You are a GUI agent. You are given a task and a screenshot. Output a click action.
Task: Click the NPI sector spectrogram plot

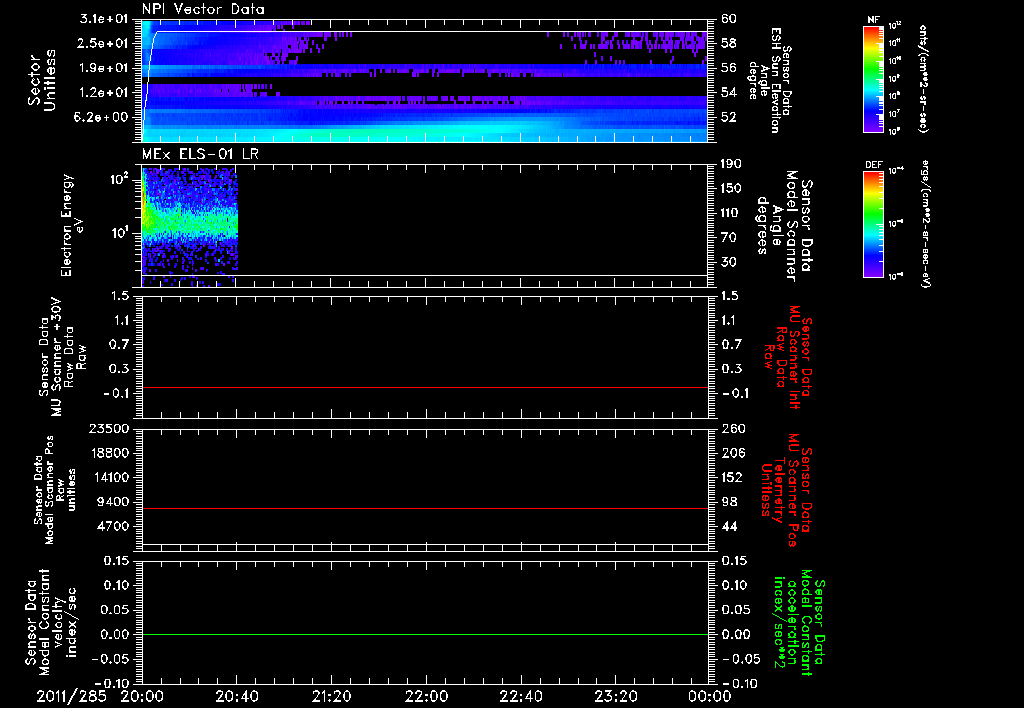point(424,81)
